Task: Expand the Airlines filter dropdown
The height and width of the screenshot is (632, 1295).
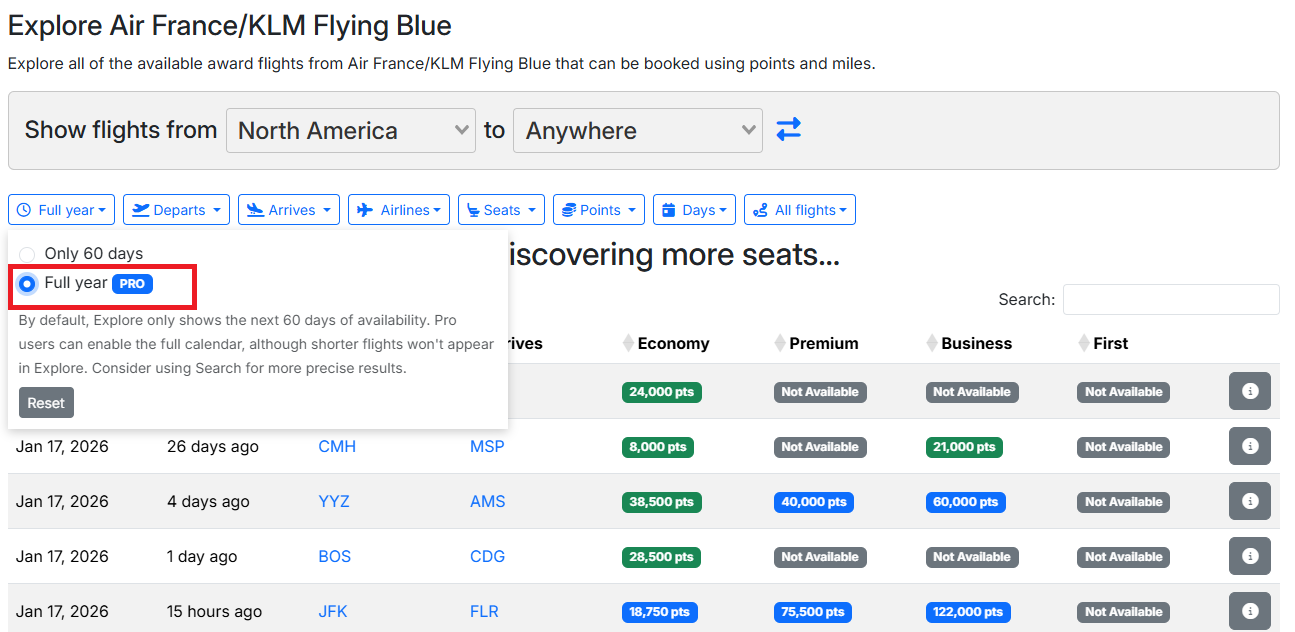Action: pyautogui.click(x=398, y=210)
